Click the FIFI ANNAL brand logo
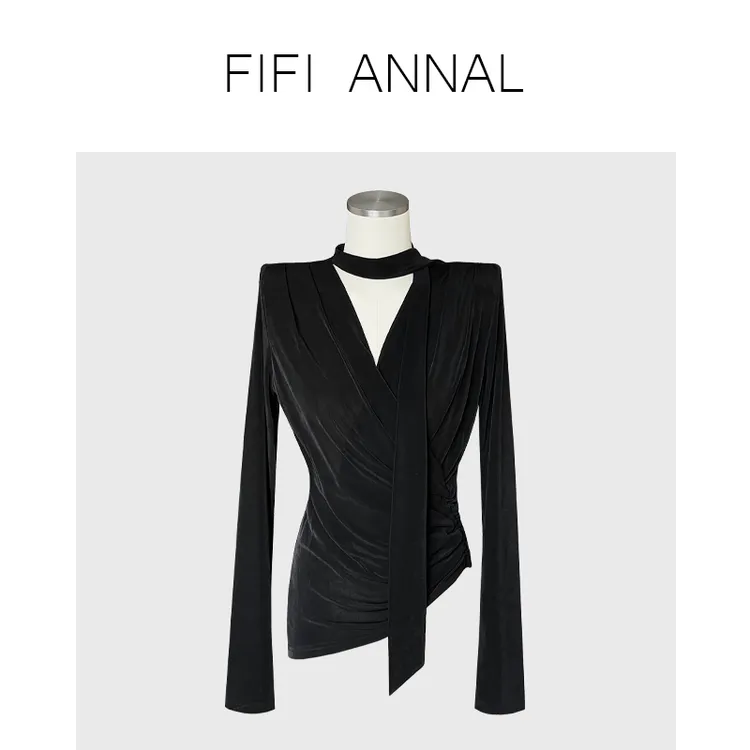This screenshot has width=750, height=750. pyautogui.click(x=374, y=73)
